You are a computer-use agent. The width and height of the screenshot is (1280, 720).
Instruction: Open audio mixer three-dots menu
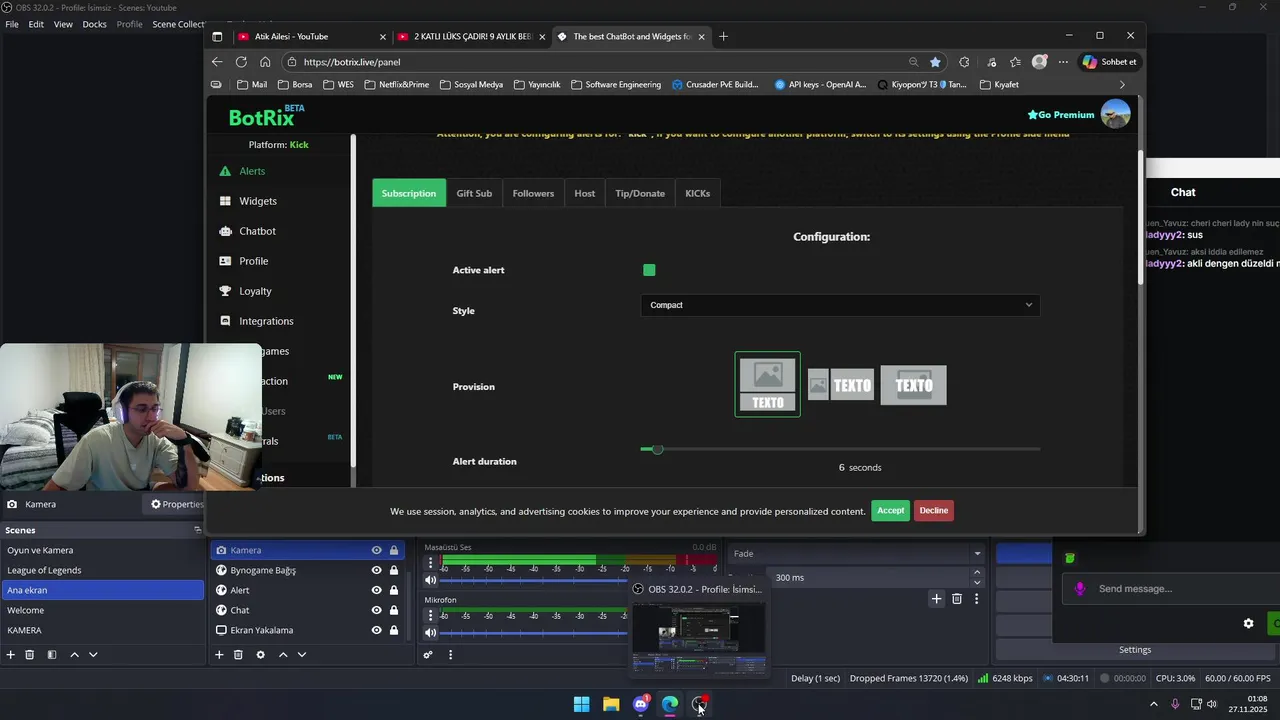tap(450, 655)
